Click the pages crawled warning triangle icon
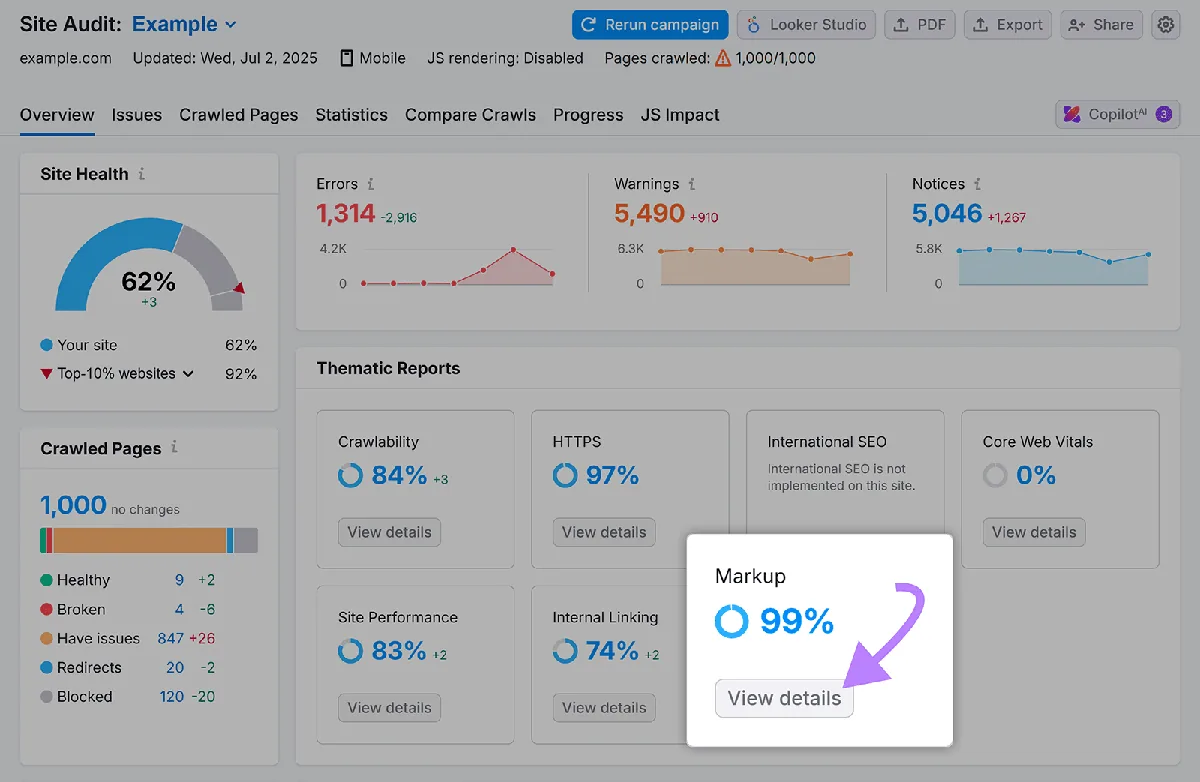1200x782 pixels. point(722,58)
